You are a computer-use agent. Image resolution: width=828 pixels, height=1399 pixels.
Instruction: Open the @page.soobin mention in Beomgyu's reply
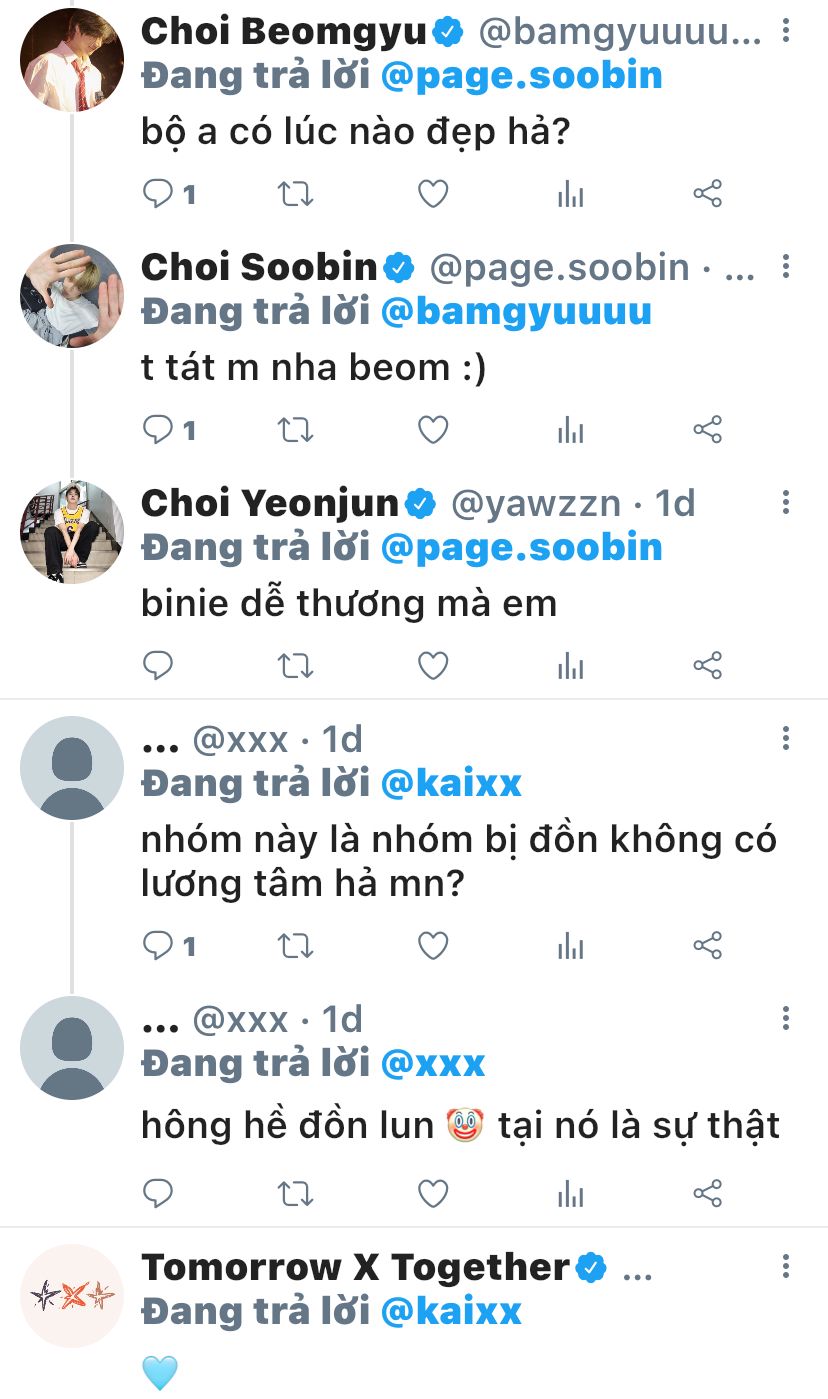pos(521,76)
